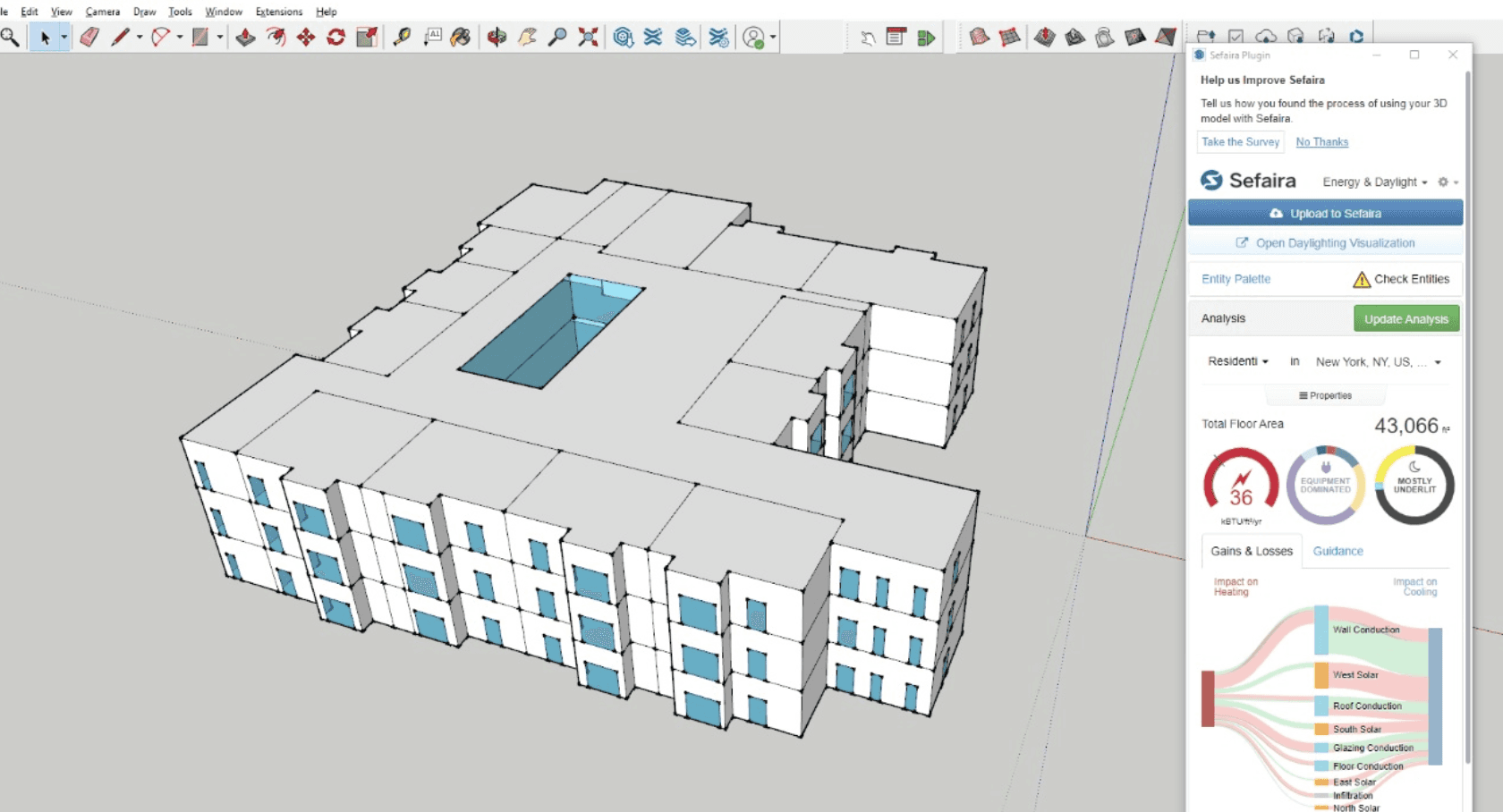This screenshot has height=812, width=1503.
Task: Select the Eraser tool
Action: (x=89, y=38)
